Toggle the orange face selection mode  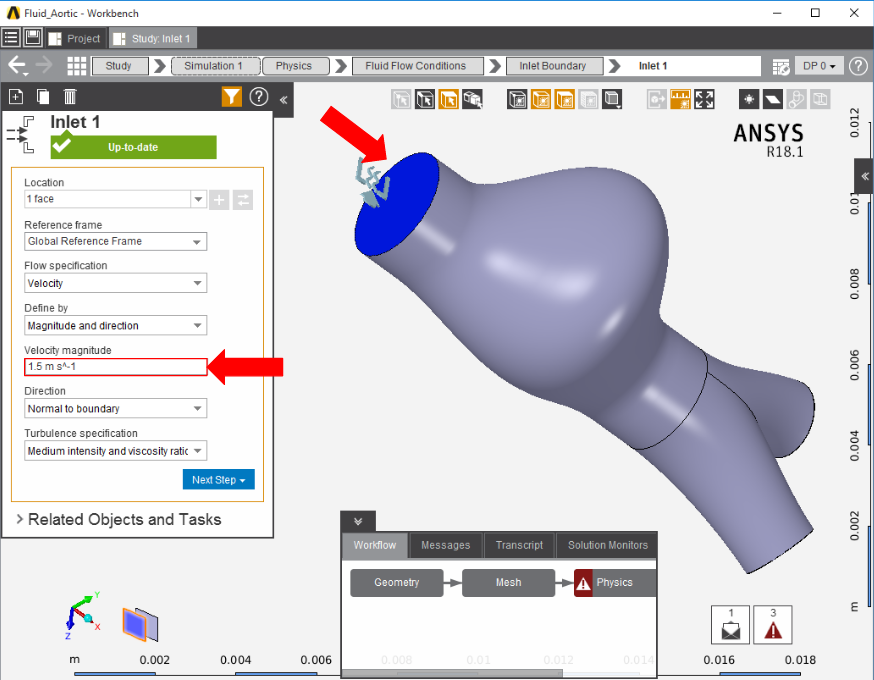pos(449,100)
